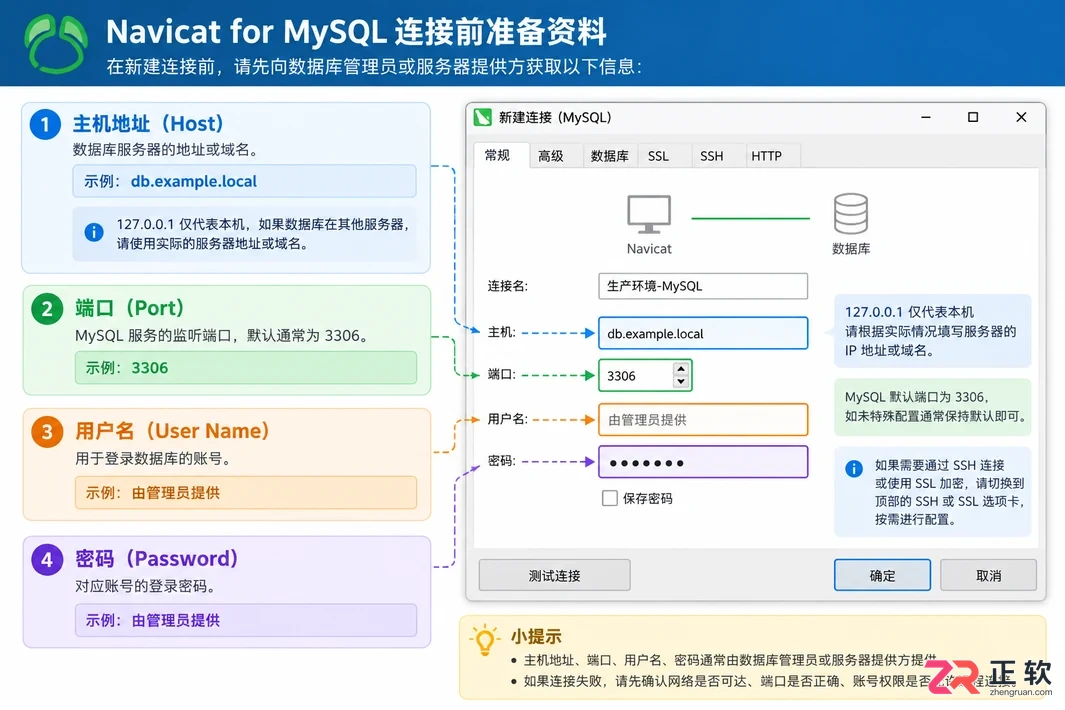The height and width of the screenshot is (710, 1065).
Task: Click the 用户名 (User Name) heading
Action: pos(173,431)
